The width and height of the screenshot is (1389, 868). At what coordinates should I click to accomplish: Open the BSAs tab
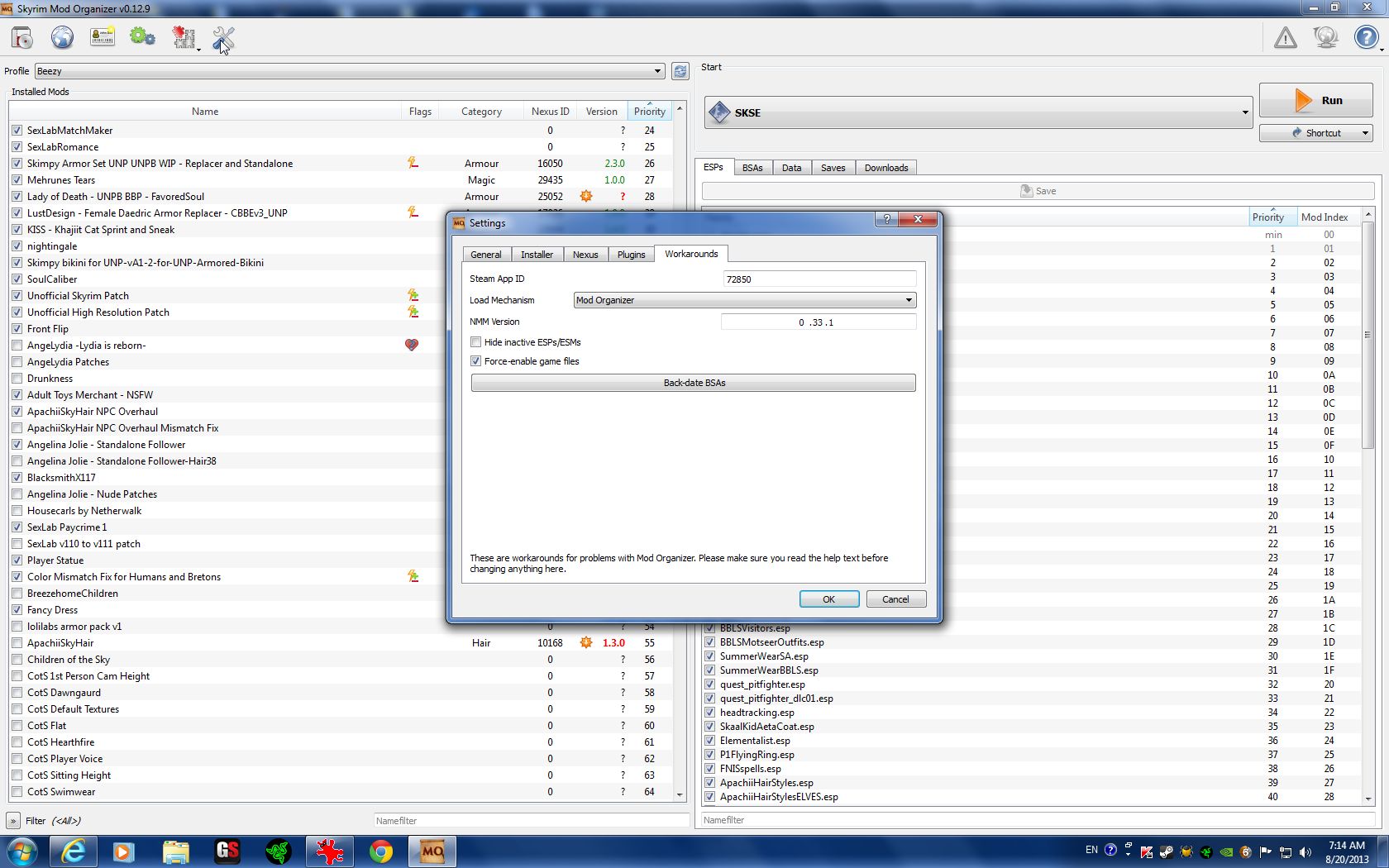click(752, 168)
